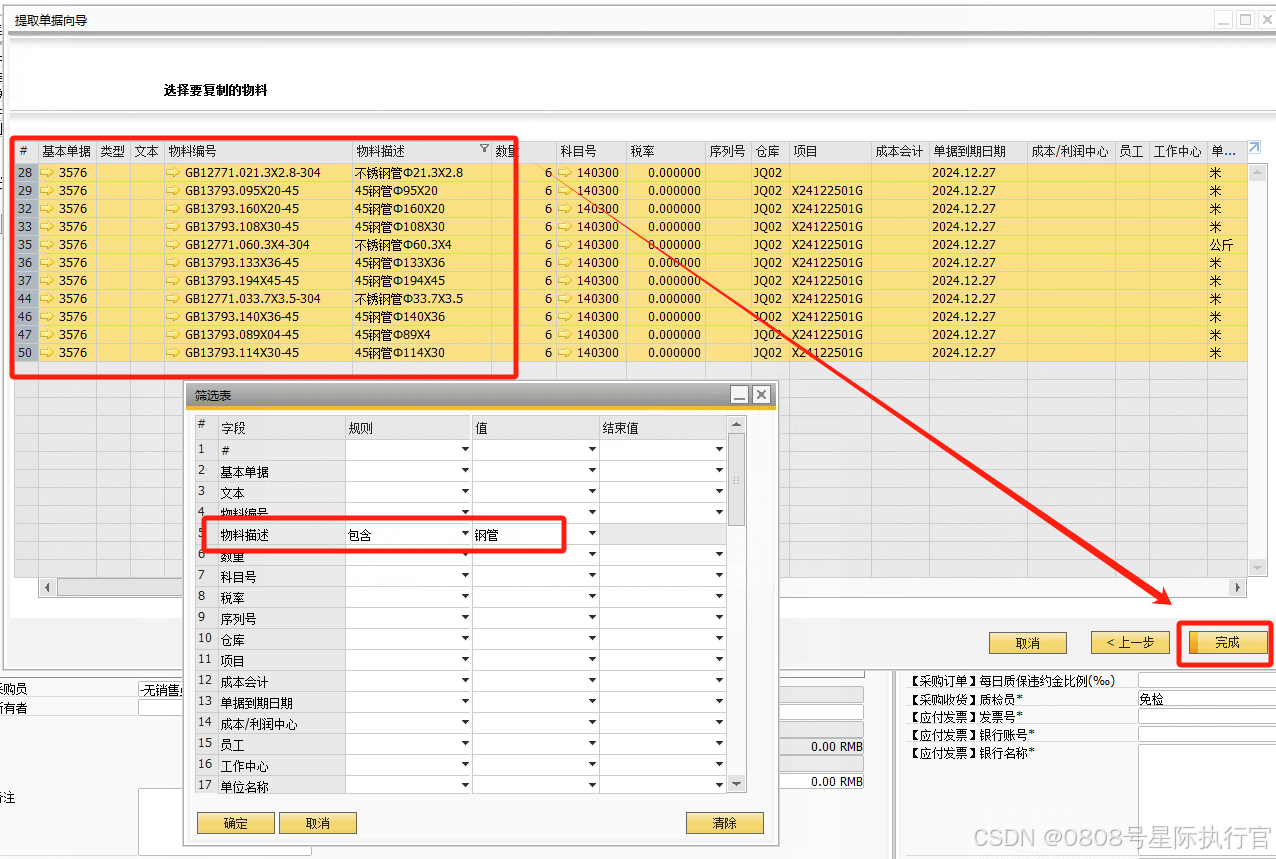
Task: Open 结束值 dropdown for 员工 row
Action: (x=719, y=744)
